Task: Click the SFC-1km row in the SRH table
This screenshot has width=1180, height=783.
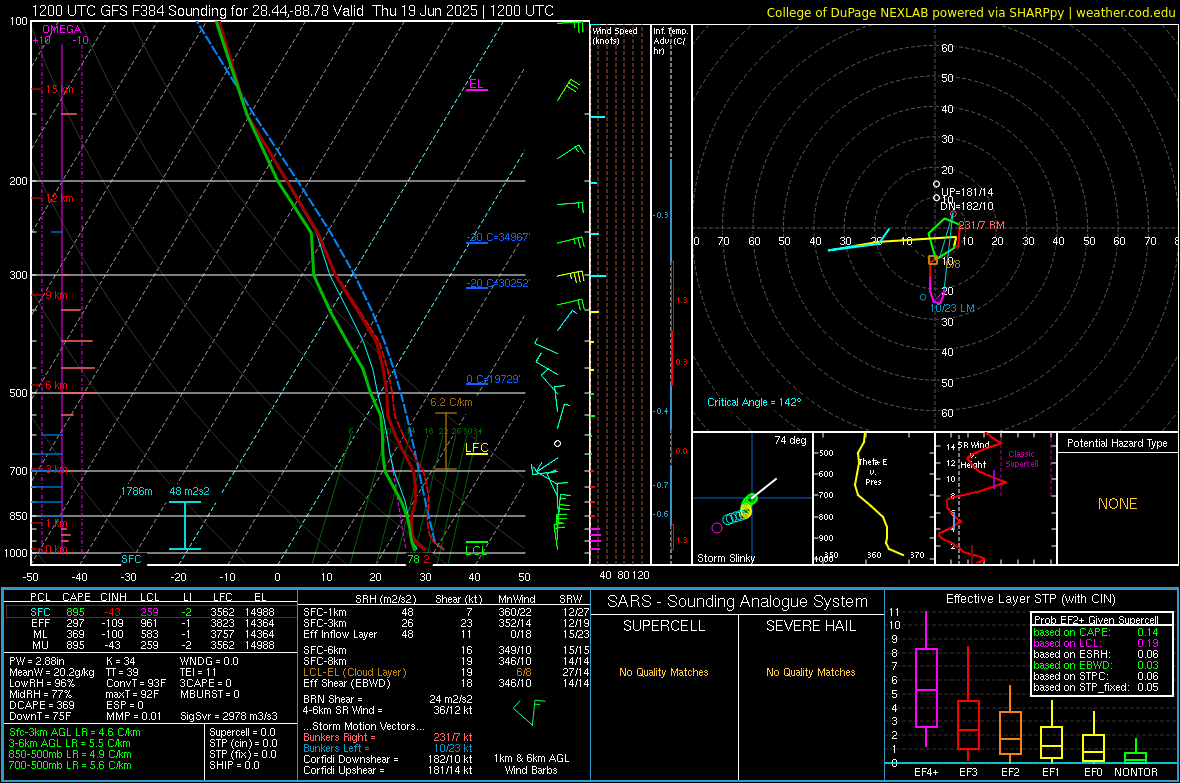Action: 446,612
